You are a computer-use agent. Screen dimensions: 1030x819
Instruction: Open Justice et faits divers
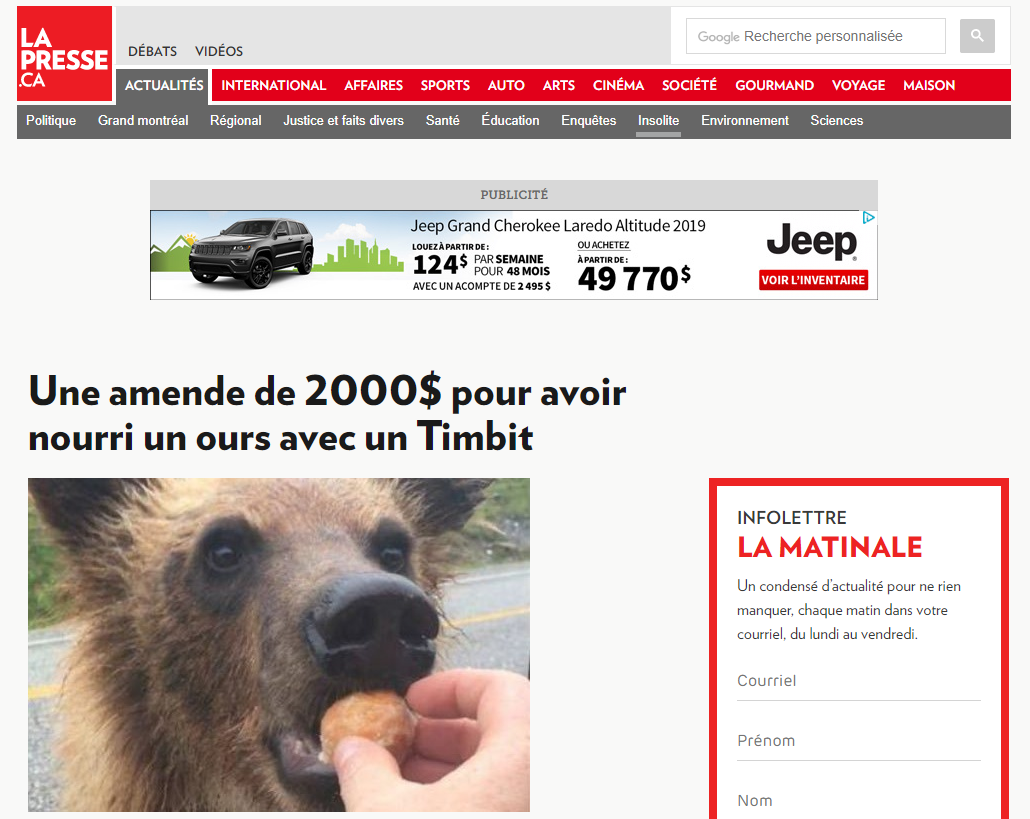point(344,121)
